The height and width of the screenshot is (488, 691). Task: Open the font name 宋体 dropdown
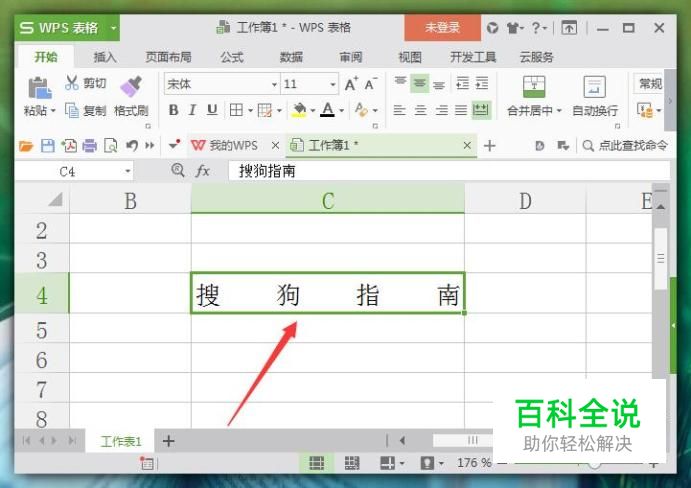274,84
